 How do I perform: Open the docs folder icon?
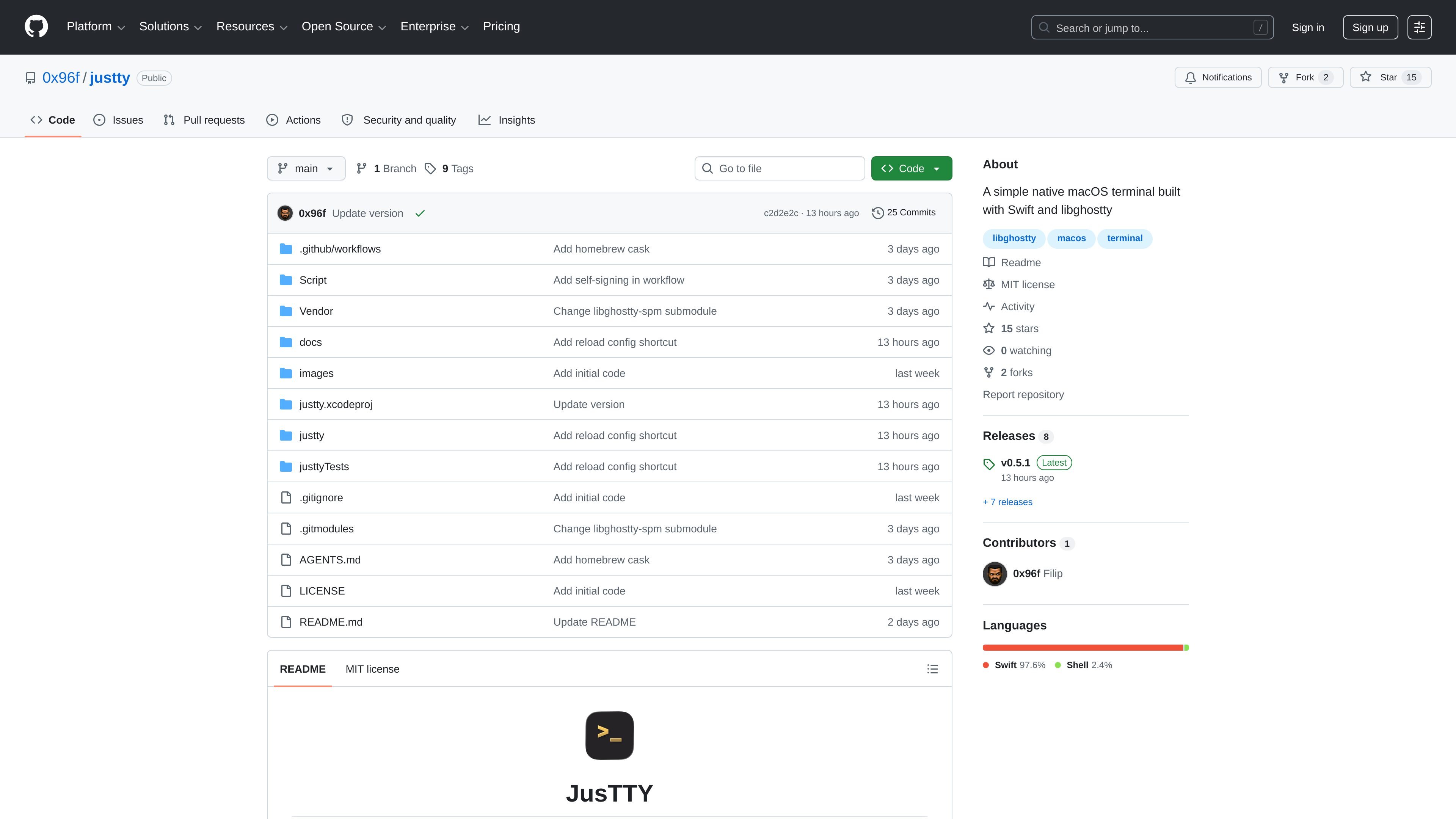click(286, 342)
